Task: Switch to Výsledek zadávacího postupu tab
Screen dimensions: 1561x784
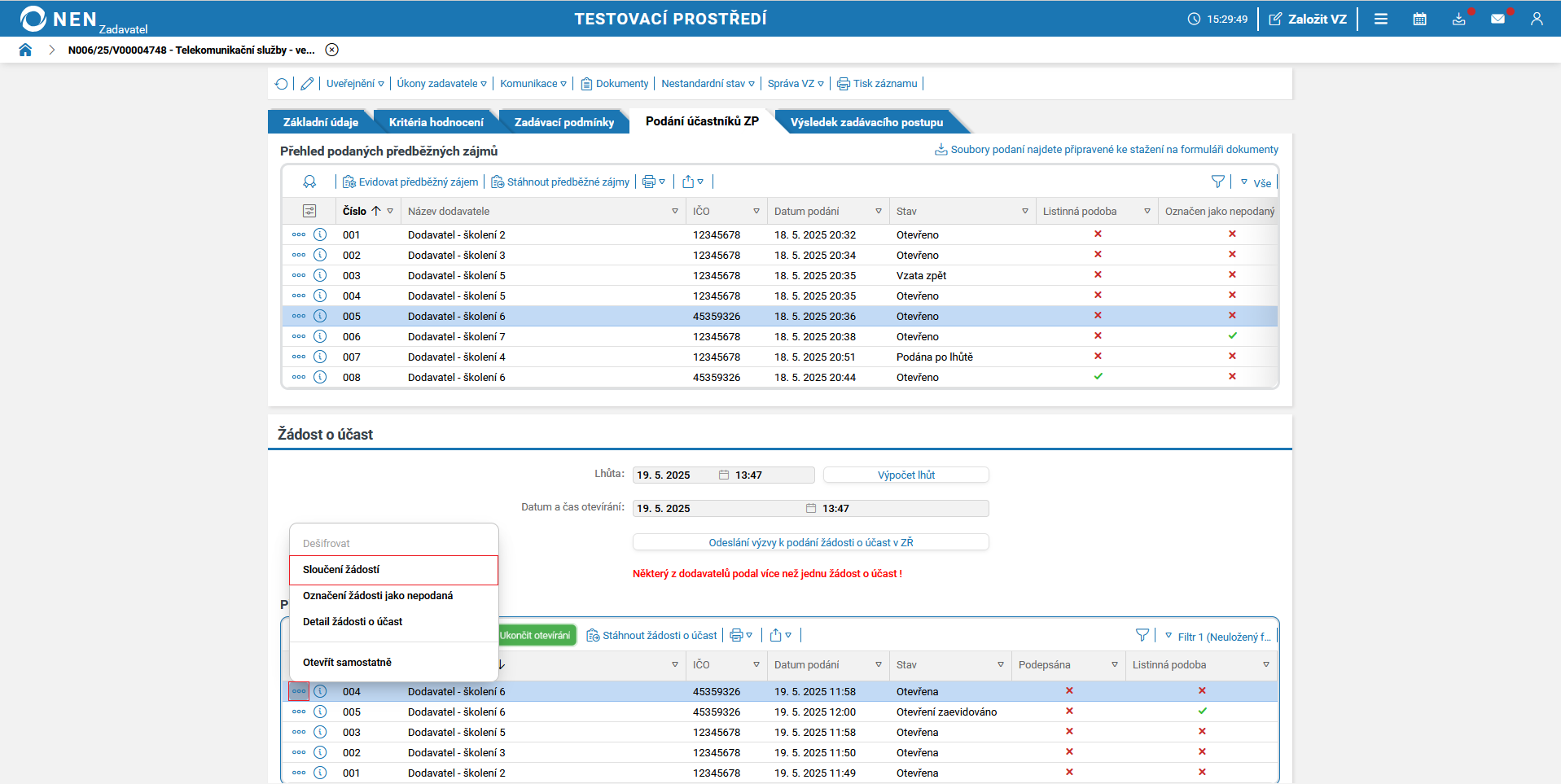Action: click(x=866, y=122)
